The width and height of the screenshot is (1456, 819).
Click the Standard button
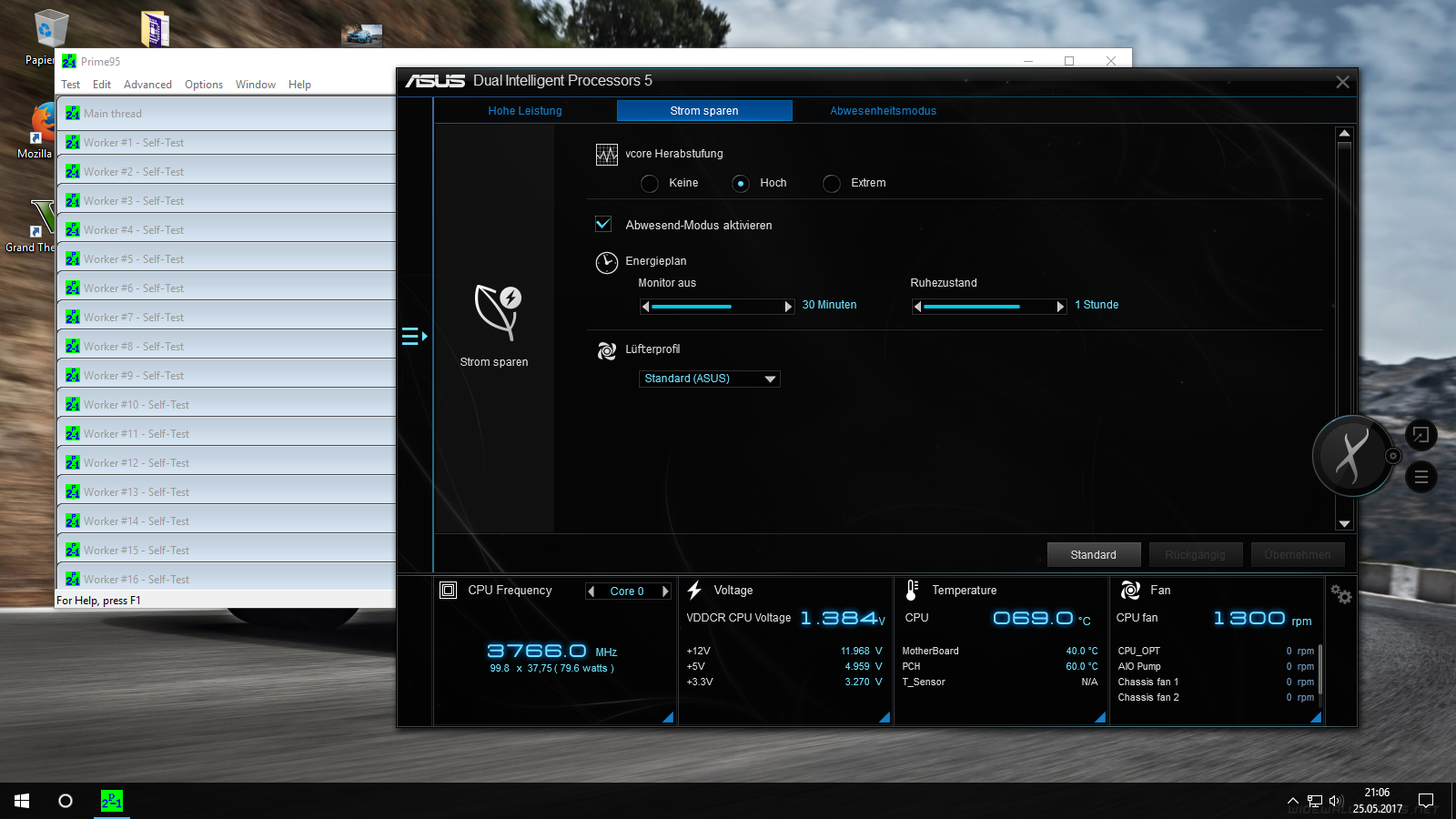pyautogui.click(x=1093, y=555)
